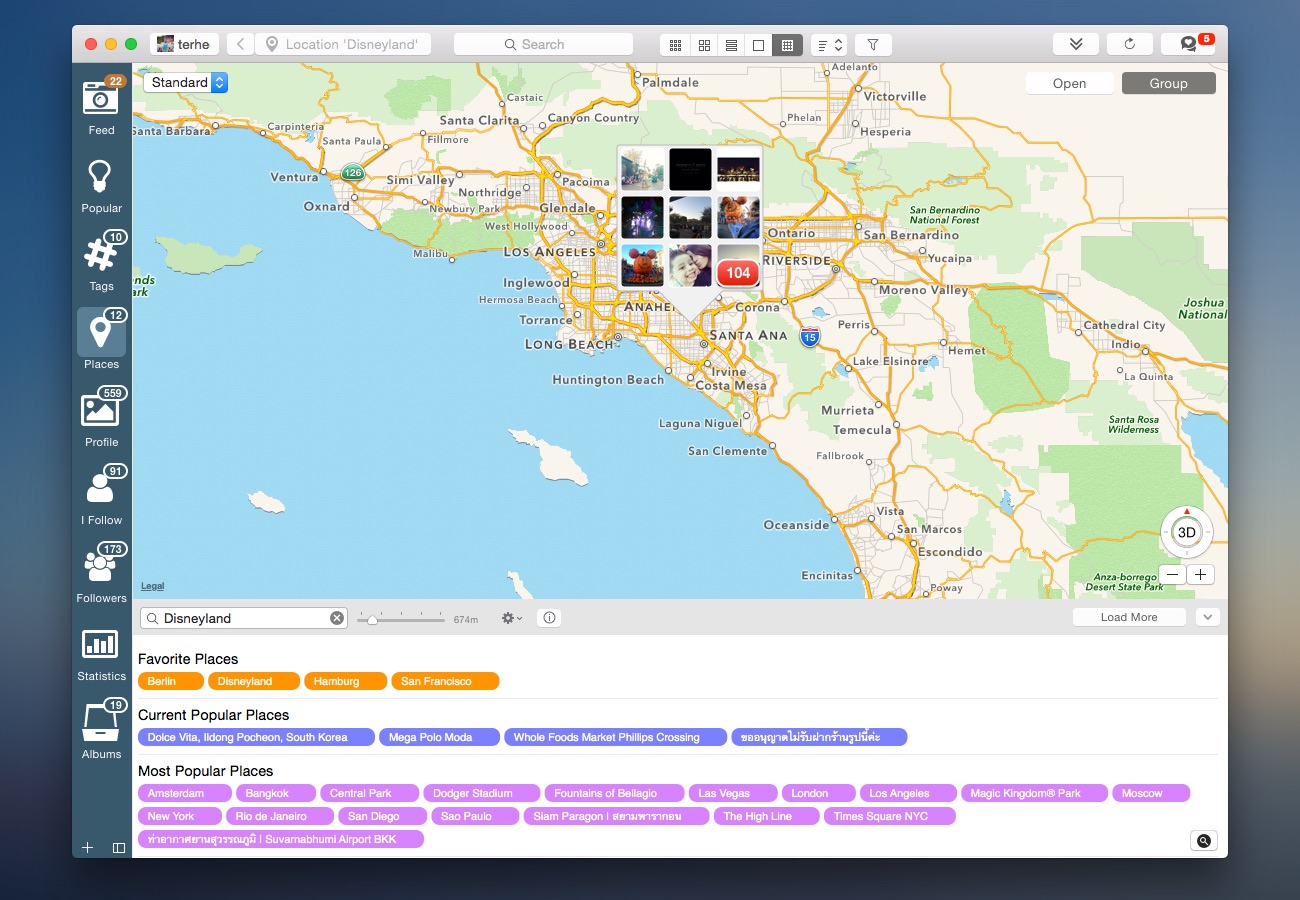1300x900 pixels.
Task: Click the double chevron down button
Action: [x=1076, y=44]
